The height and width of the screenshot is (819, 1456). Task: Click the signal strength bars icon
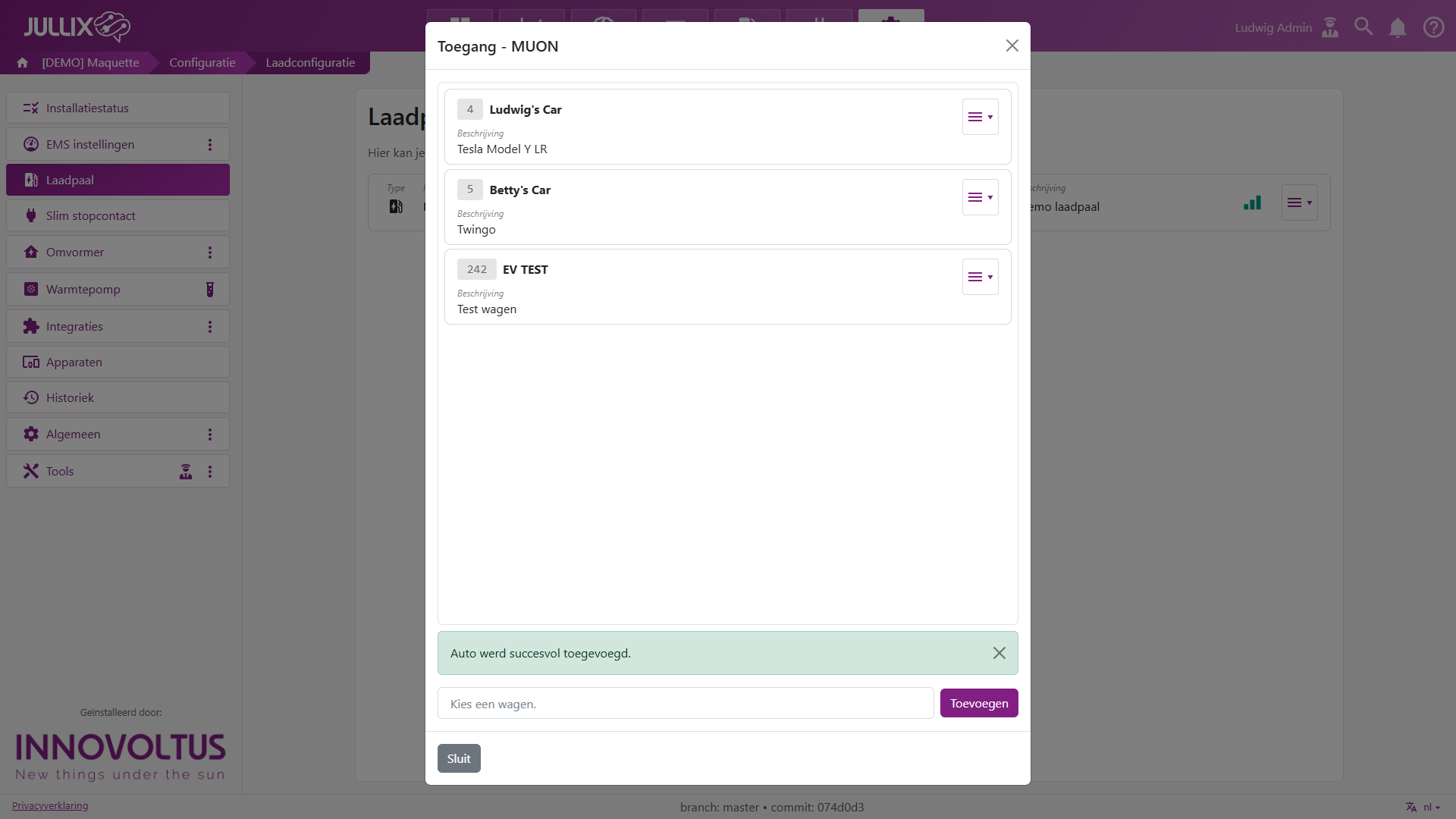1252,203
